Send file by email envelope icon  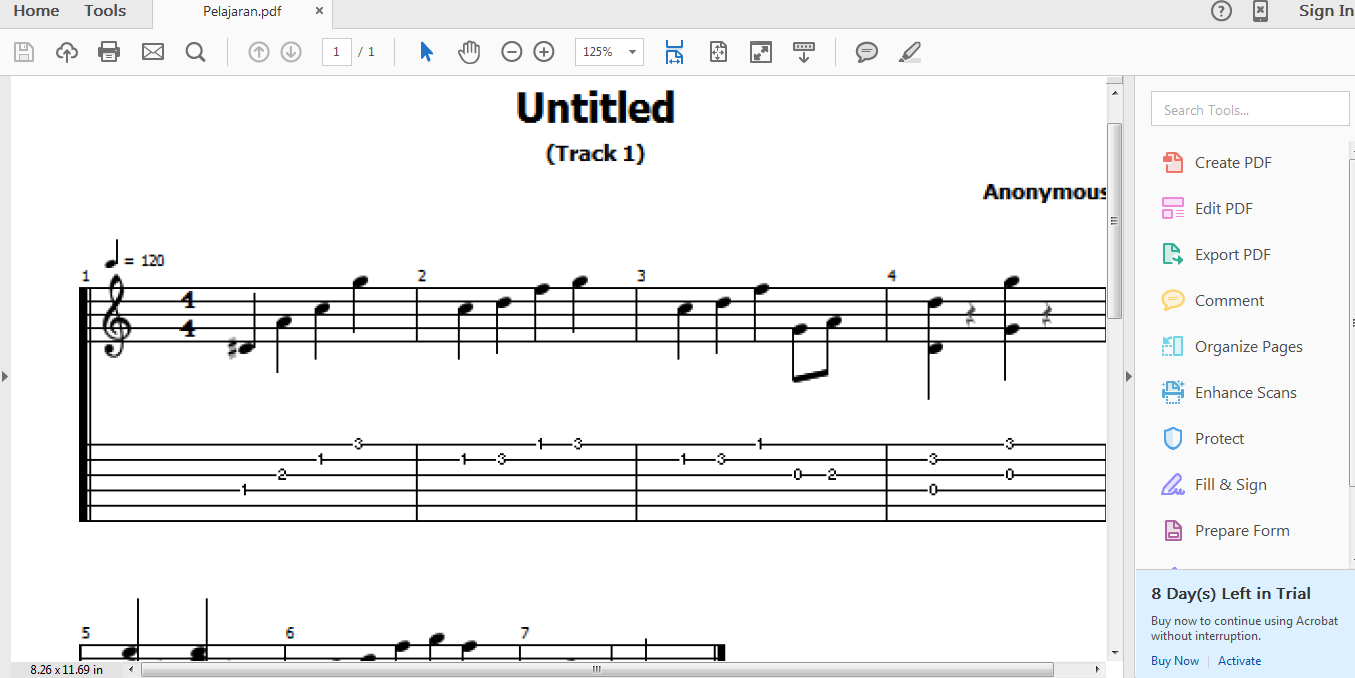153,52
